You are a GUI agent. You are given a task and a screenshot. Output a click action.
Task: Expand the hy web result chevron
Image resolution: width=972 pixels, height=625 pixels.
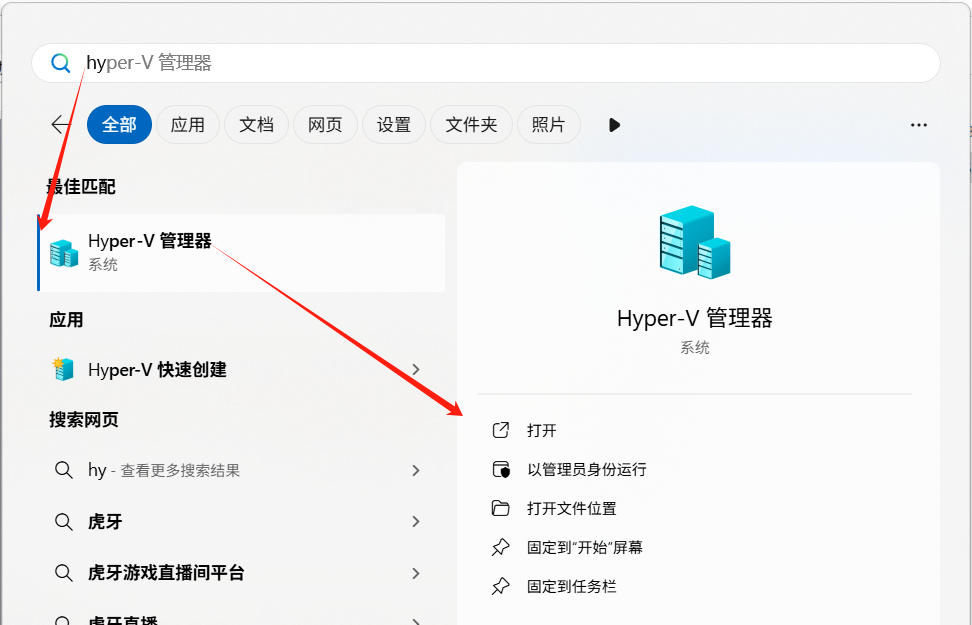(x=416, y=471)
